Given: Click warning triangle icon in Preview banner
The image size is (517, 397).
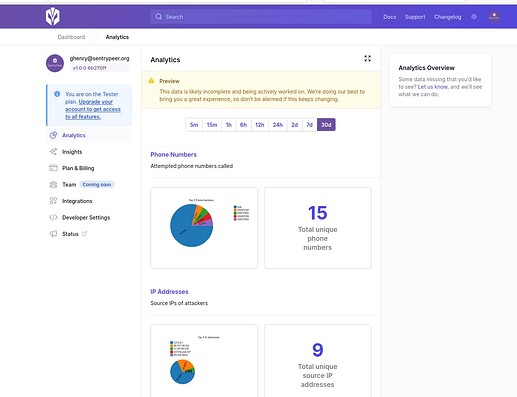Looking at the screenshot, I should point(151,81).
